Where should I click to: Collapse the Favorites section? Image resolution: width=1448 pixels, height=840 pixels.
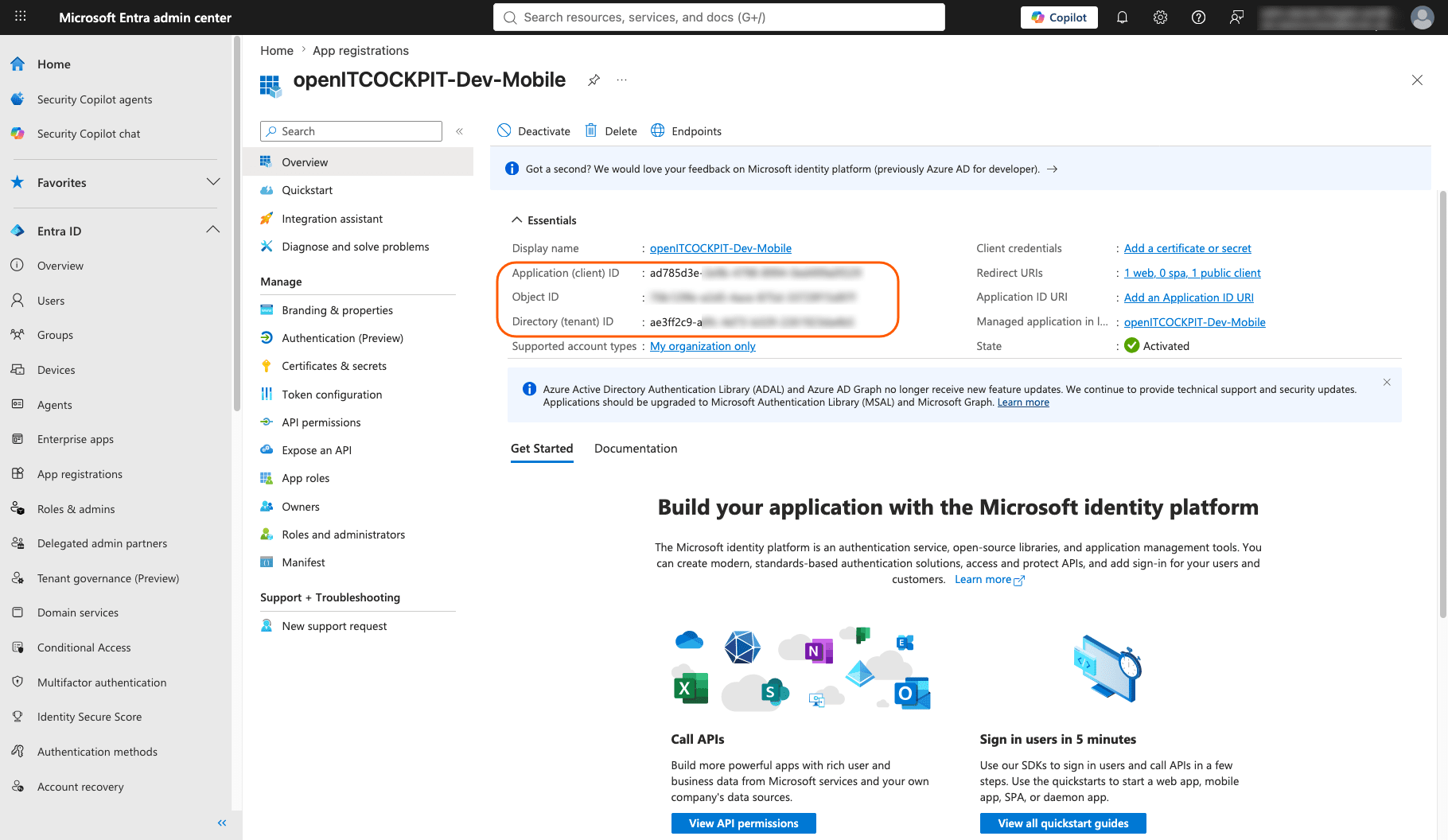[213, 182]
